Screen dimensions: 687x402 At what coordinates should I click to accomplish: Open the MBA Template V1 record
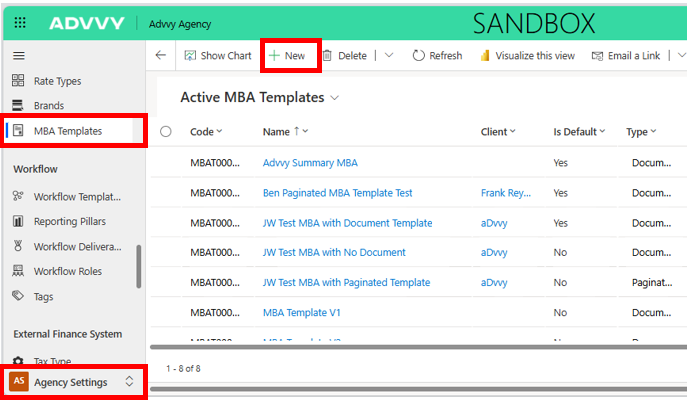(x=301, y=312)
